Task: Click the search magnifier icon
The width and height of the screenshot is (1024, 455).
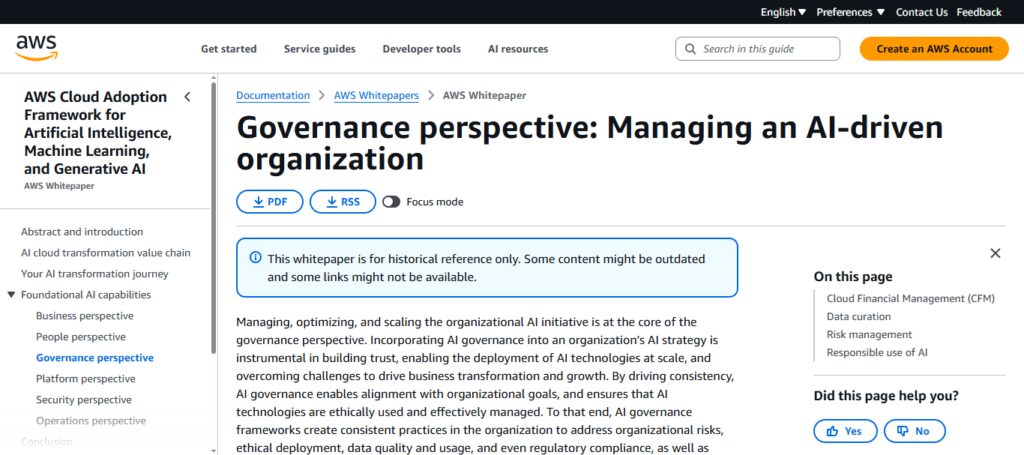Action: pos(690,49)
